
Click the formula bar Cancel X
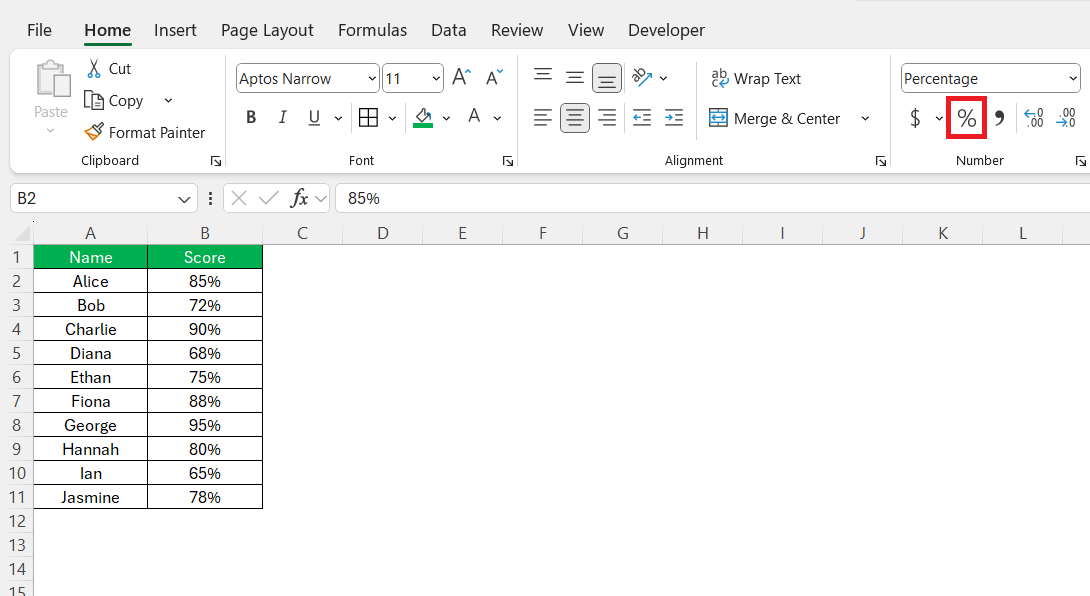[x=239, y=198]
